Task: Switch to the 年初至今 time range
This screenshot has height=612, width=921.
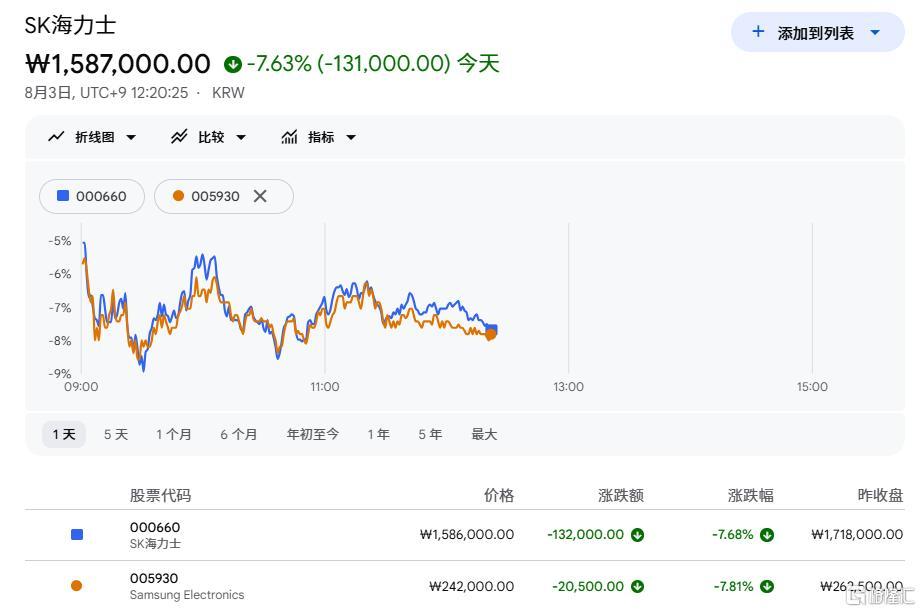Action: pos(312,434)
